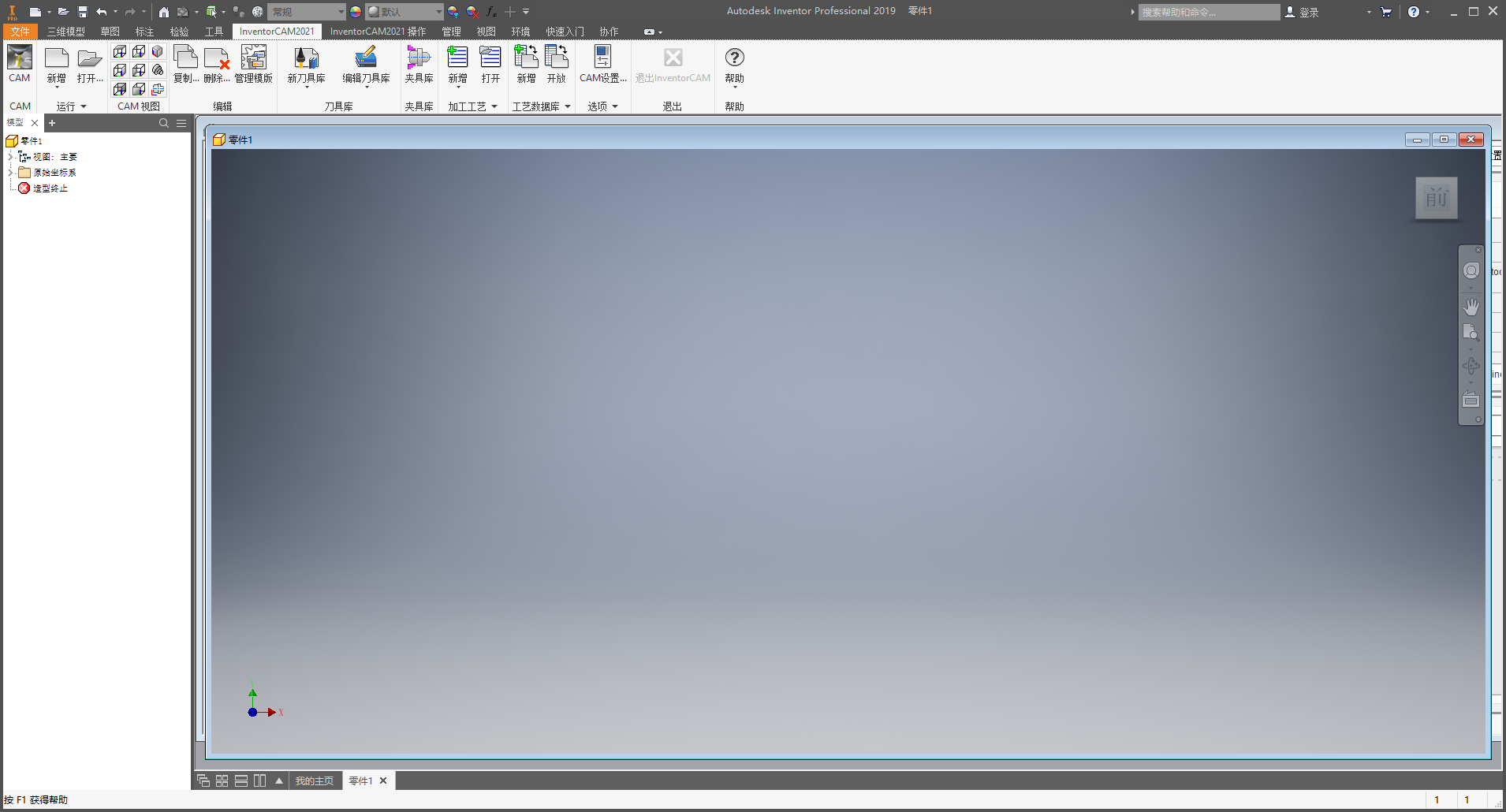Click the 复制 icon in the 编辑 group
This screenshot has height=812, width=1506.
pyautogui.click(x=185, y=58)
